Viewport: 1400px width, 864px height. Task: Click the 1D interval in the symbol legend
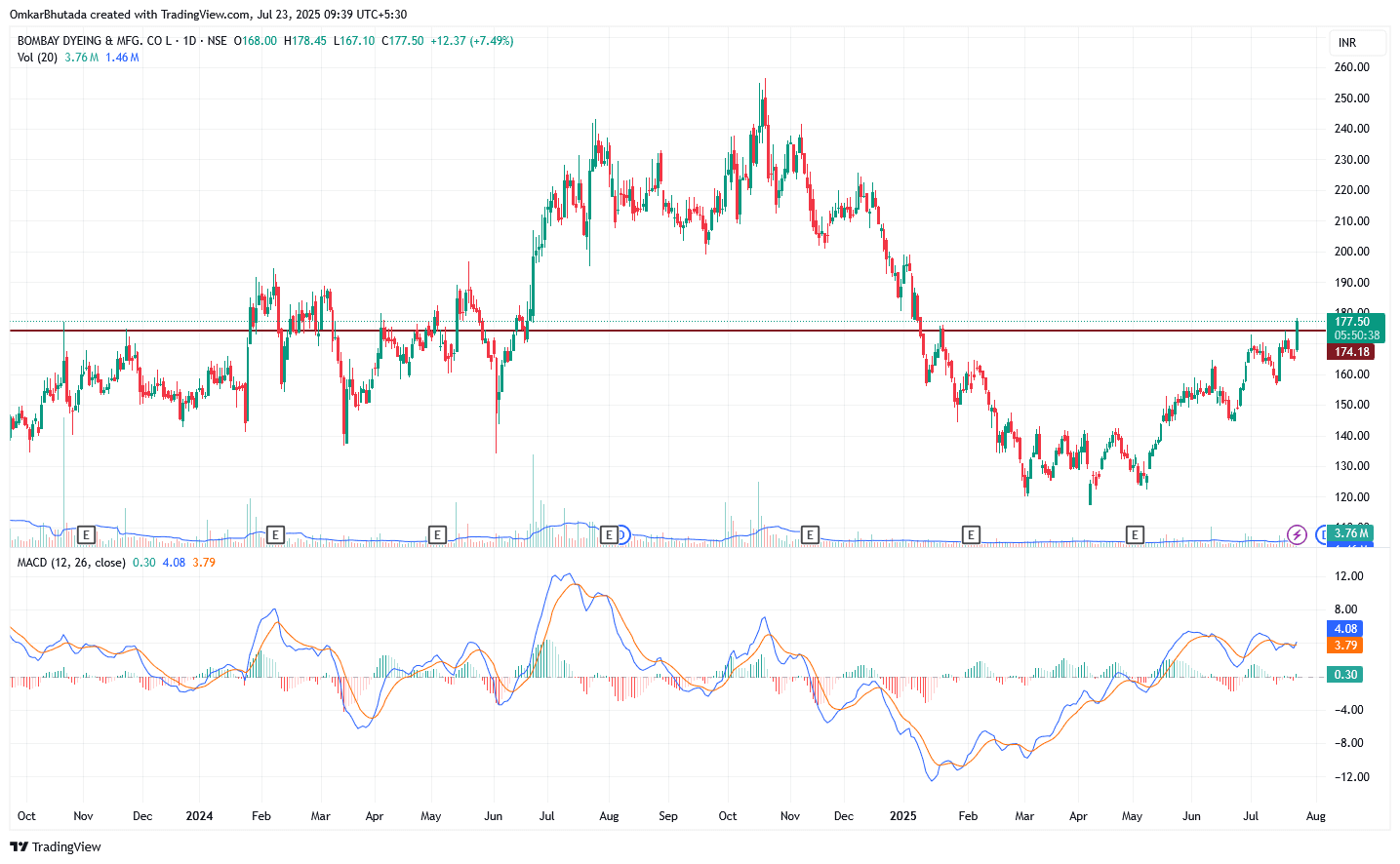click(x=189, y=41)
